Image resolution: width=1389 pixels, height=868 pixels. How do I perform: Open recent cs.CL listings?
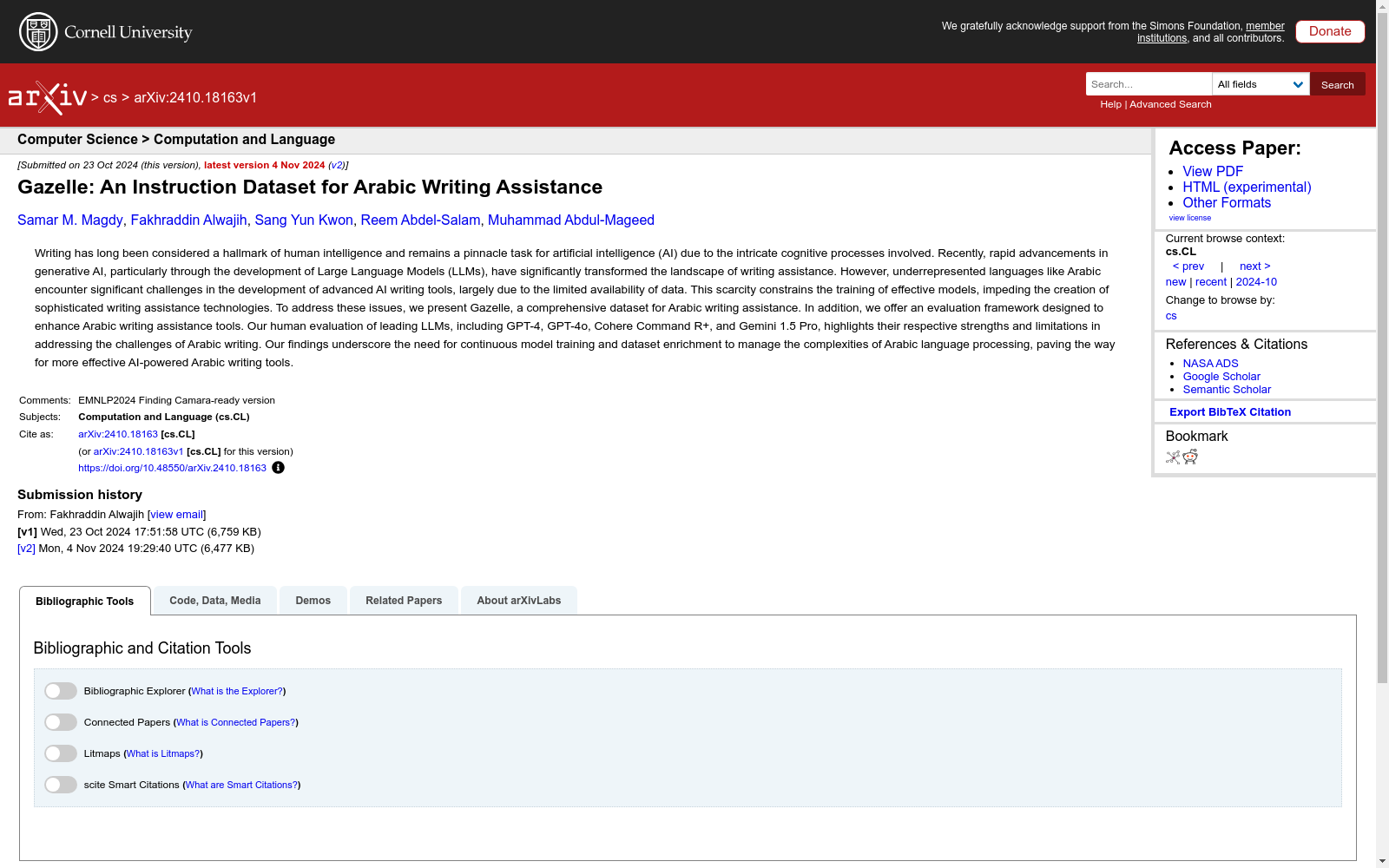tap(1211, 282)
